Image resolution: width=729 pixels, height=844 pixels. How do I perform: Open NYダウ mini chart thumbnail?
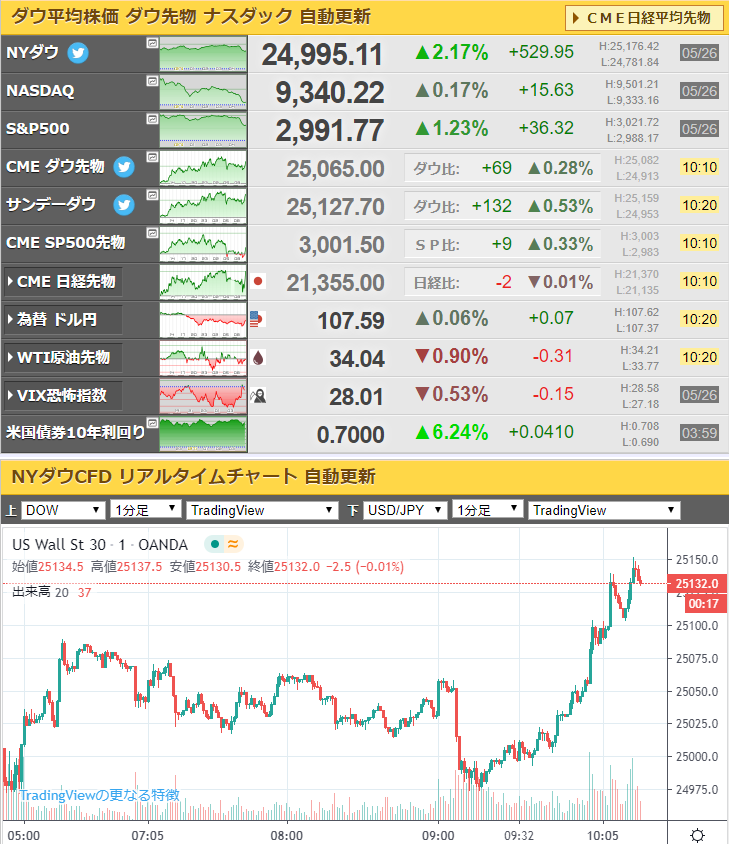[203, 54]
